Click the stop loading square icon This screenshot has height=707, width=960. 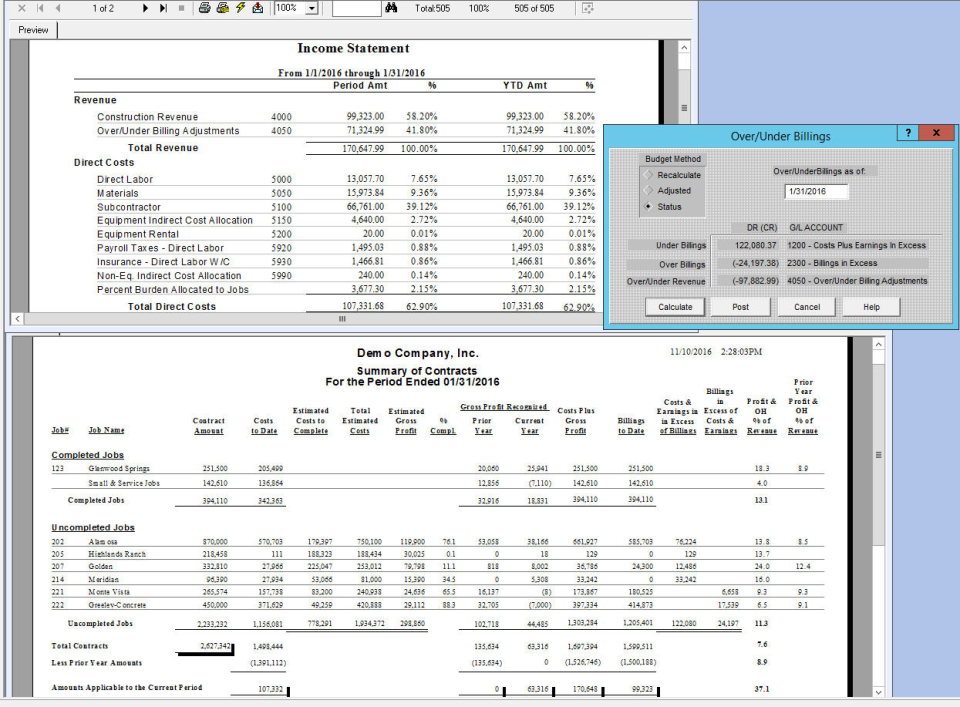(x=181, y=8)
